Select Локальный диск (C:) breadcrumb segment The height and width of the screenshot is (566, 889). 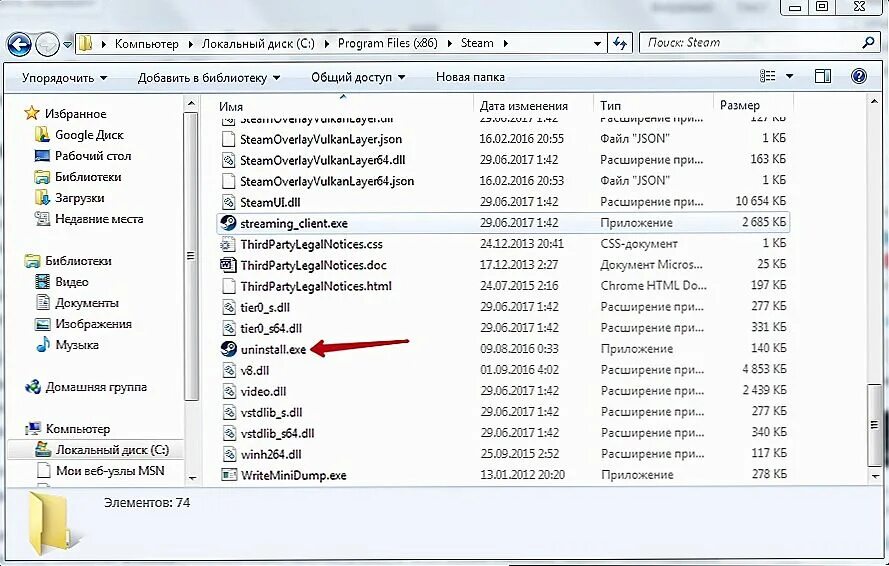[x=258, y=44]
